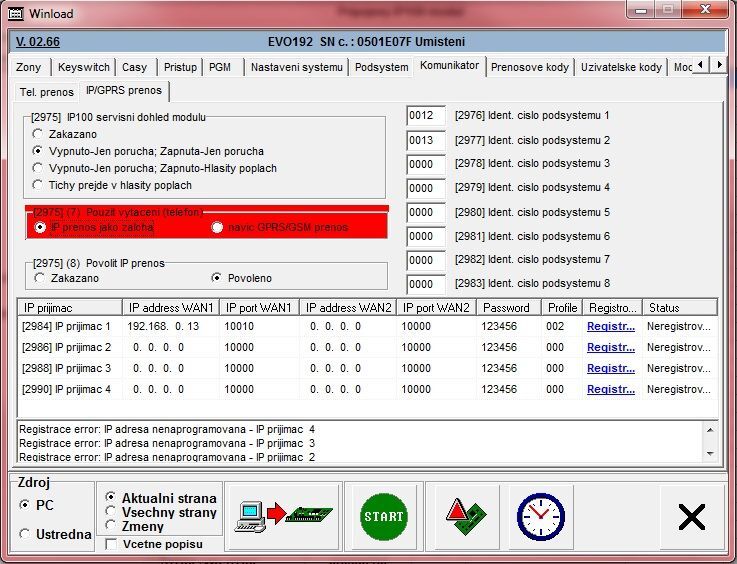Image resolution: width=737 pixels, height=564 pixels.
Task: Open the clock icon for time settings
Action: tap(540, 516)
